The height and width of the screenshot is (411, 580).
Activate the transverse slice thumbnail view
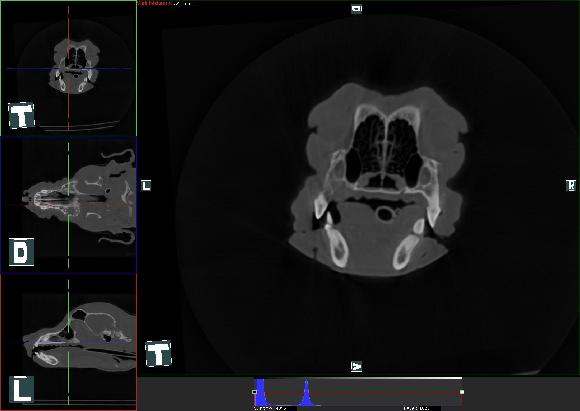click(x=68, y=68)
